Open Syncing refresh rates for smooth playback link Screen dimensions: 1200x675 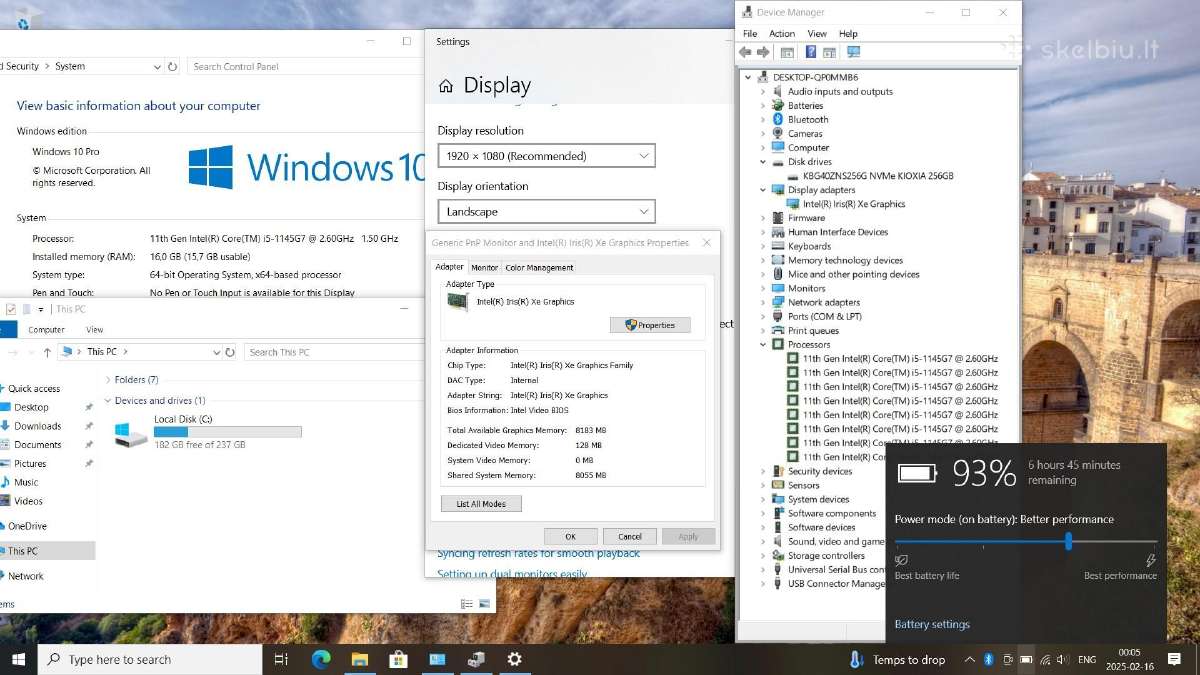coord(539,553)
